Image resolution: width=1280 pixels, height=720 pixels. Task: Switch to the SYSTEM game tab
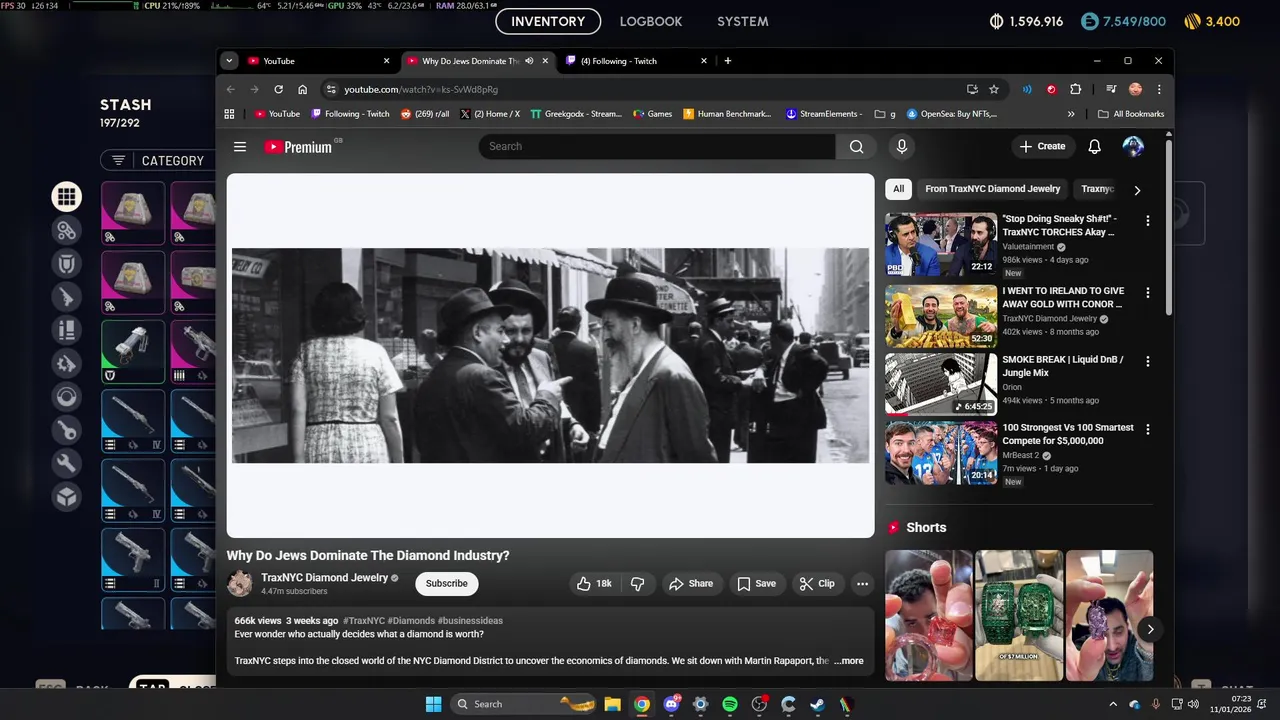(743, 21)
